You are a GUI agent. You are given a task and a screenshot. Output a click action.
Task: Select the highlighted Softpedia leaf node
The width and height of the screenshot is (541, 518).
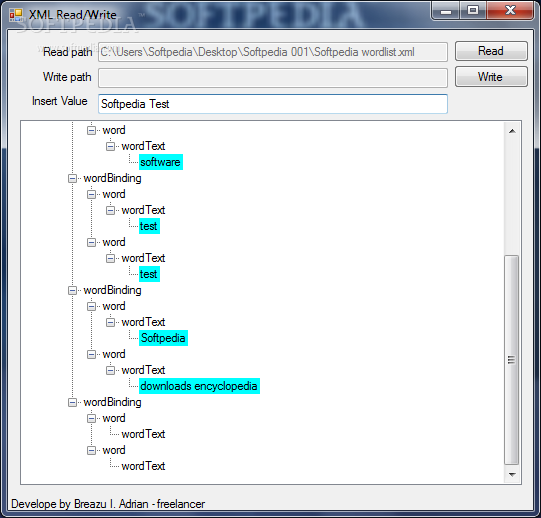coord(163,338)
